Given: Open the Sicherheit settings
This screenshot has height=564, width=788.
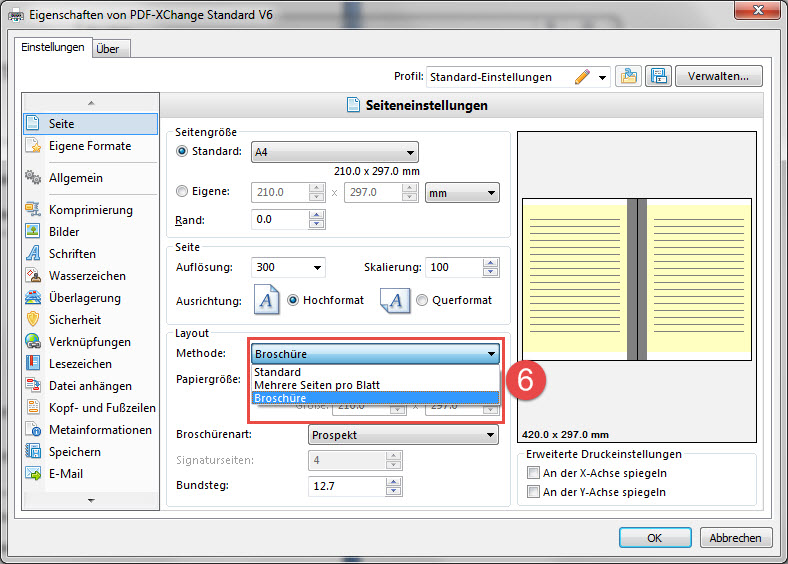Looking at the screenshot, I should (x=90, y=320).
